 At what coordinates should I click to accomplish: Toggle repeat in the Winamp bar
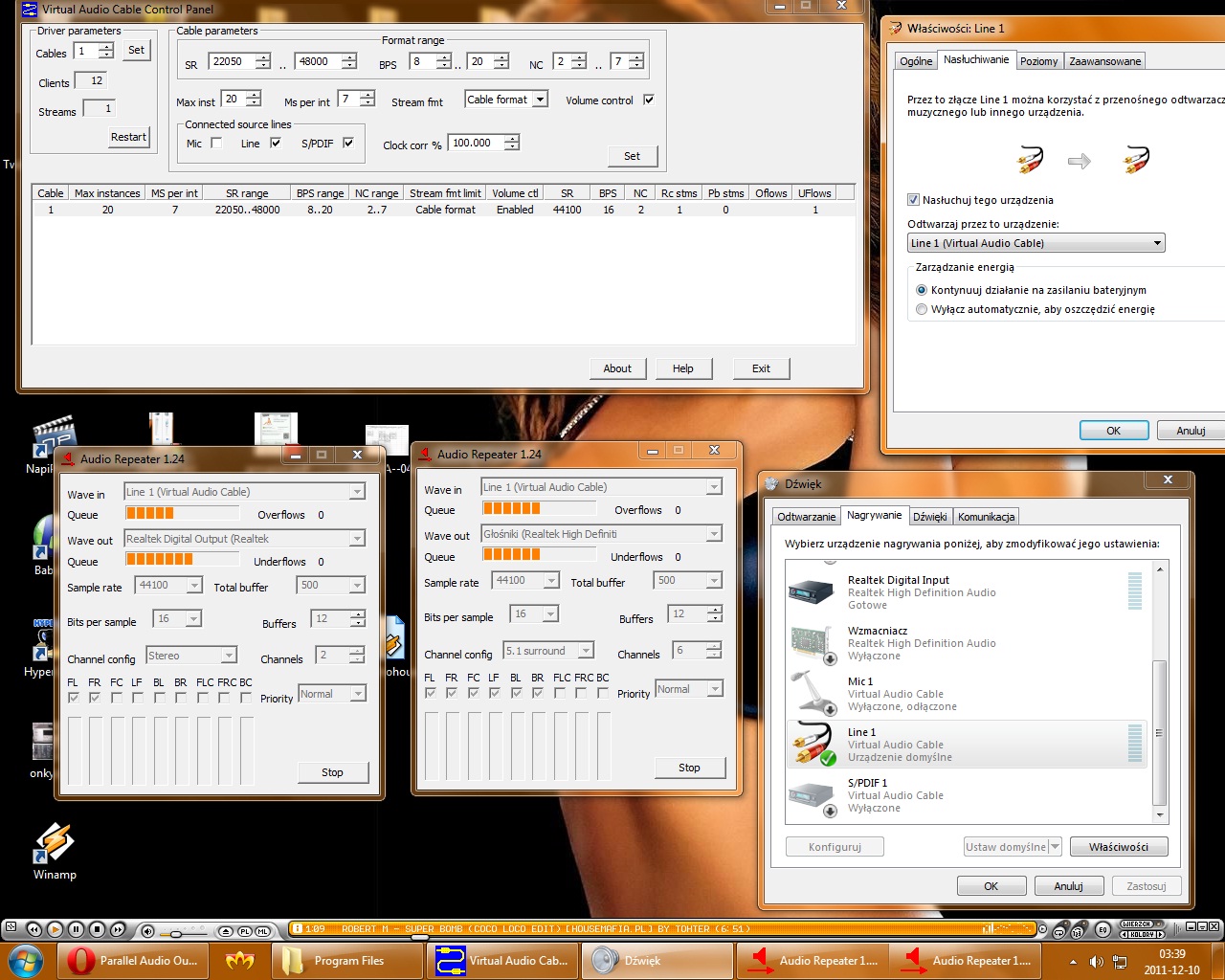pos(1059,930)
